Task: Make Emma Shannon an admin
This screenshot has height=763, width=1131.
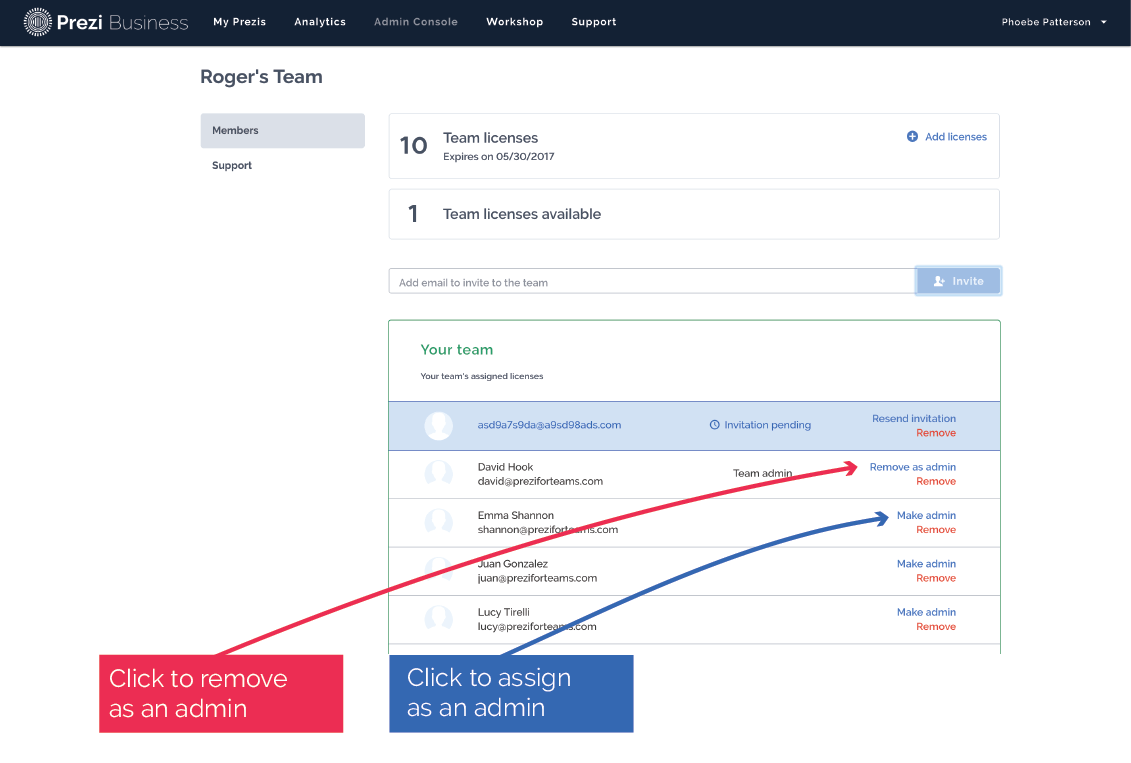Action: point(926,516)
